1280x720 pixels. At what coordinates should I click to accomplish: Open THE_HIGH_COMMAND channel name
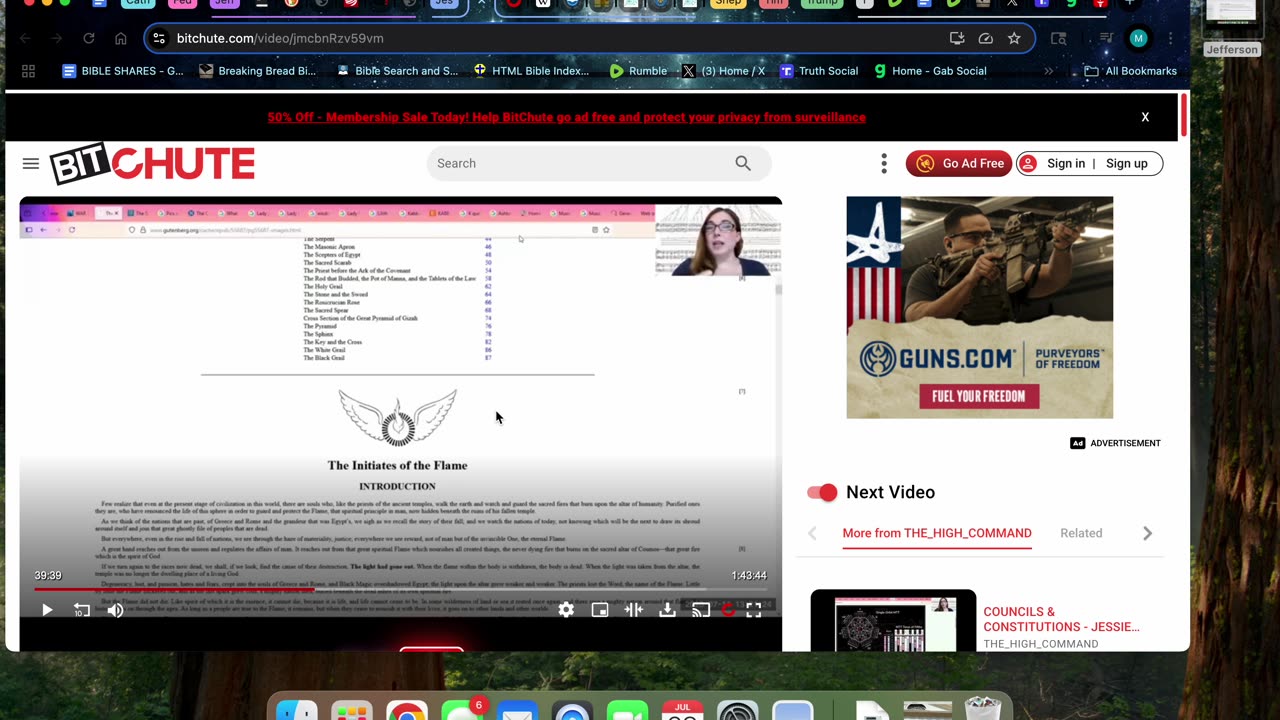coord(1040,644)
